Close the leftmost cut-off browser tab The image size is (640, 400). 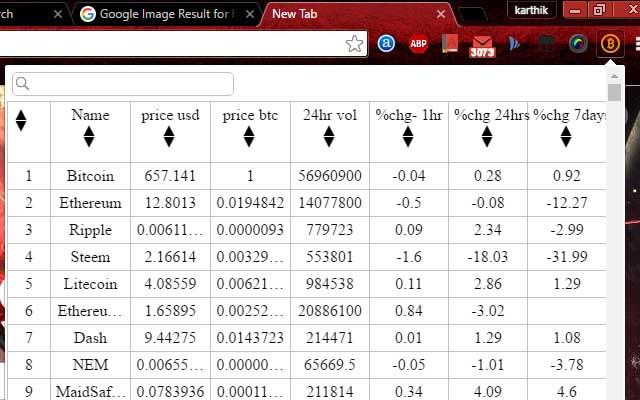point(58,14)
